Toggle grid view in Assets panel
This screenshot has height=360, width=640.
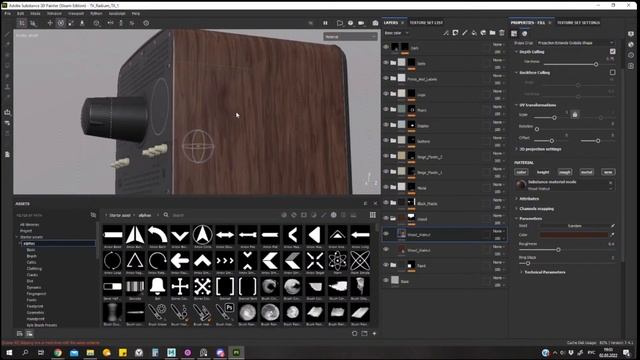(373, 215)
